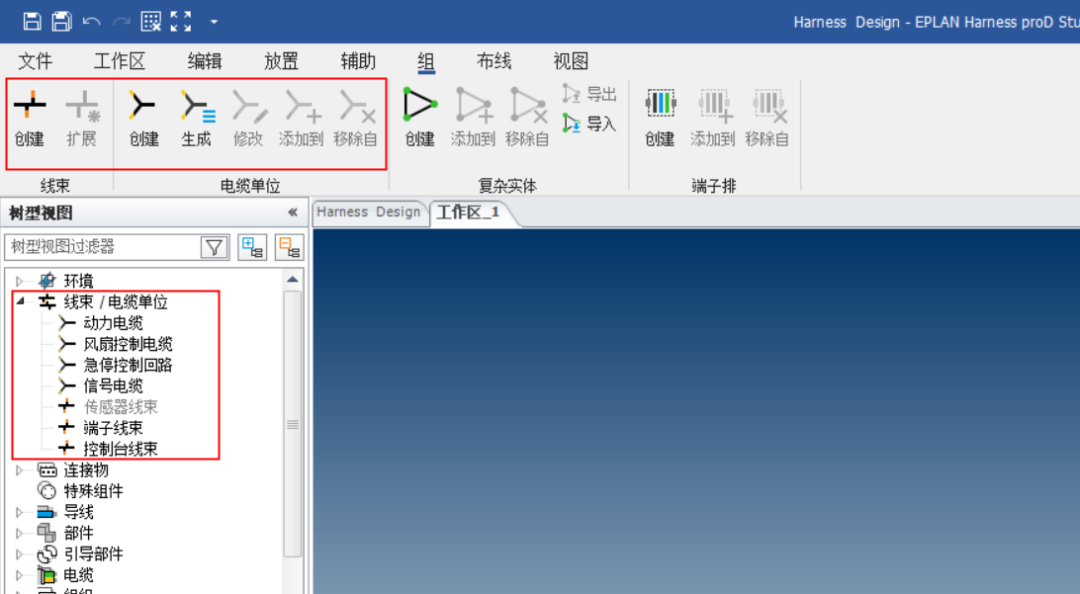Redo the last undone action
Image resolution: width=1080 pixels, height=594 pixels.
(x=121, y=22)
